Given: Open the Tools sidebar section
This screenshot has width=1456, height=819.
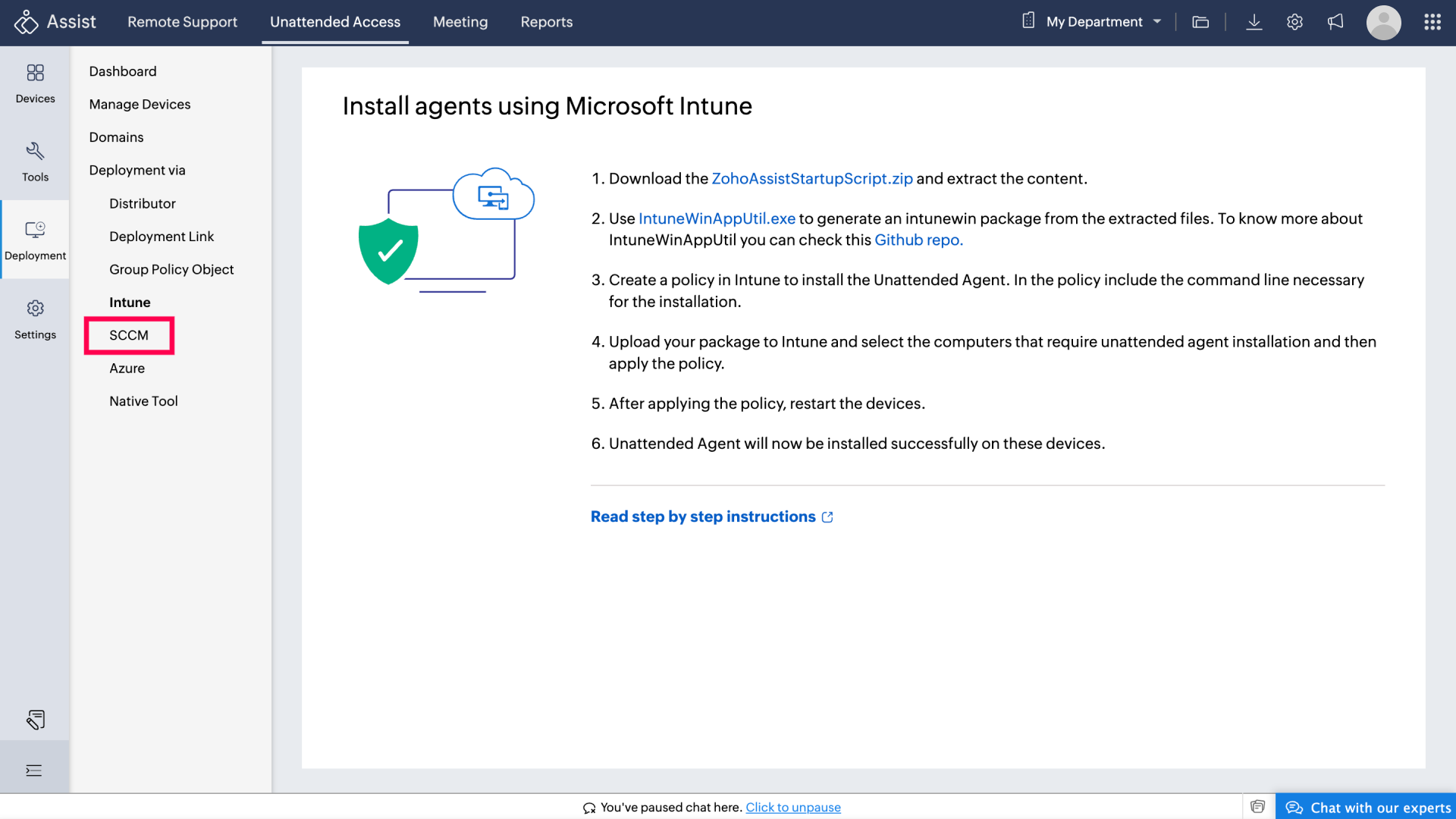Looking at the screenshot, I should pyautogui.click(x=35, y=162).
